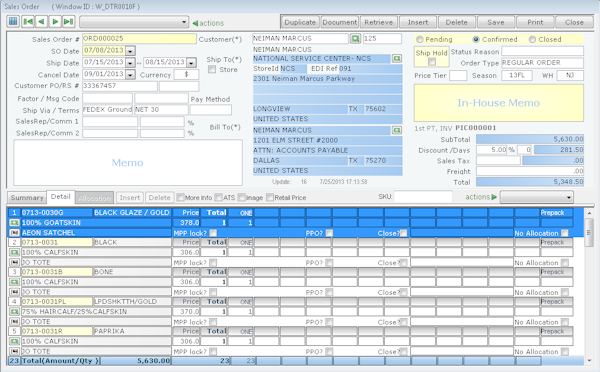Open Bill To address lookup icon
Viewport: 600px width, 372px height.
(397, 131)
